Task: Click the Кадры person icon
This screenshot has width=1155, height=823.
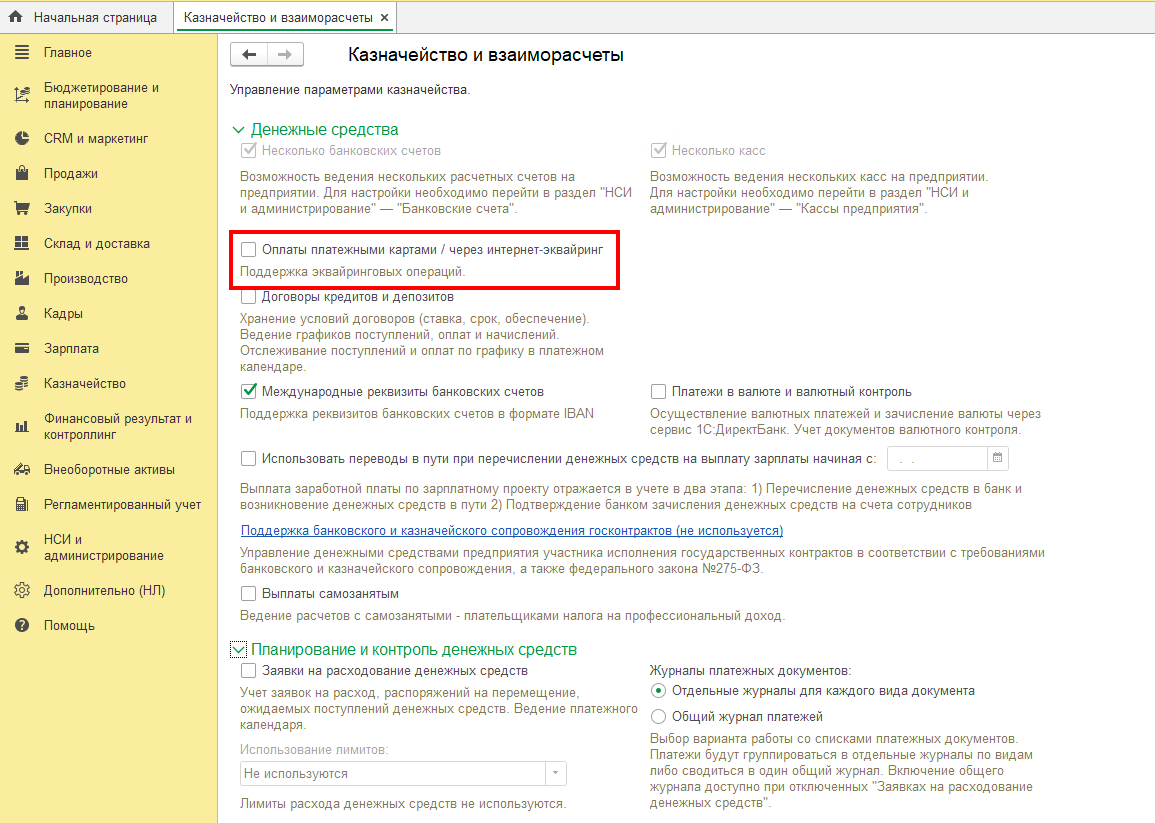Action: [x=22, y=313]
